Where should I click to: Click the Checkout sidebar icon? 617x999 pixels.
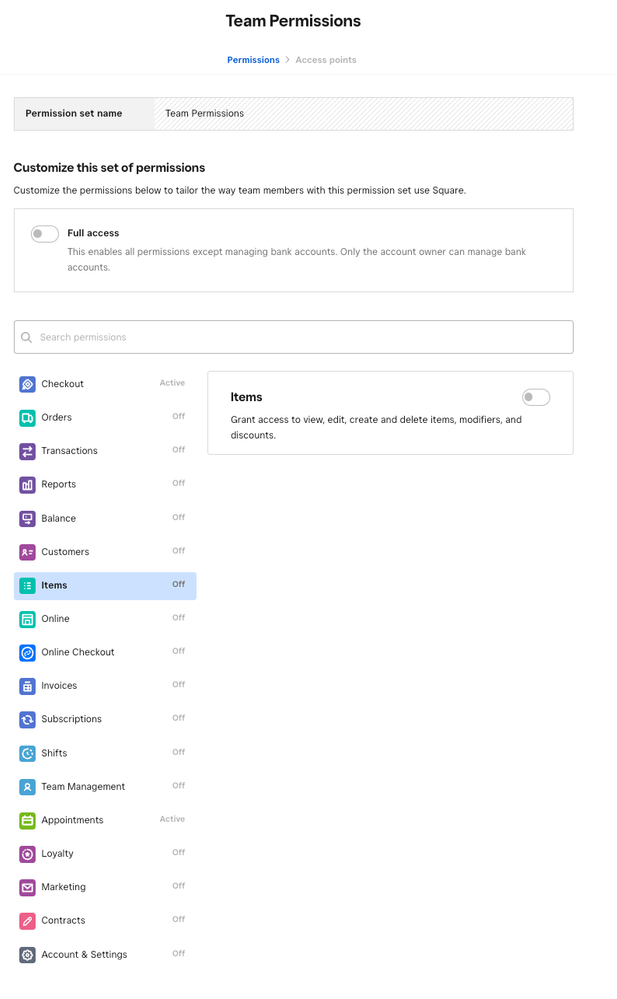(26, 383)
